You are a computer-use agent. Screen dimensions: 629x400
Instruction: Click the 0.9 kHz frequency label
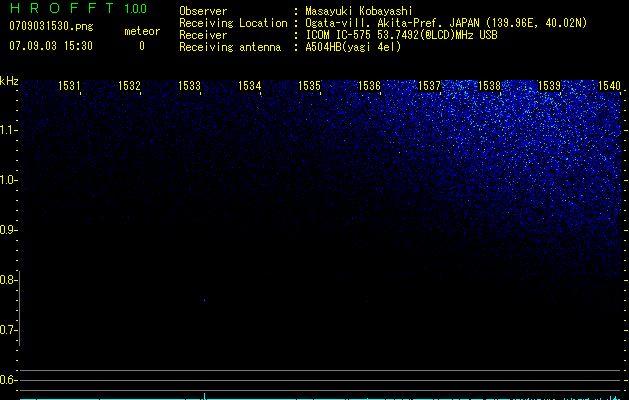(x=8, y=230)
